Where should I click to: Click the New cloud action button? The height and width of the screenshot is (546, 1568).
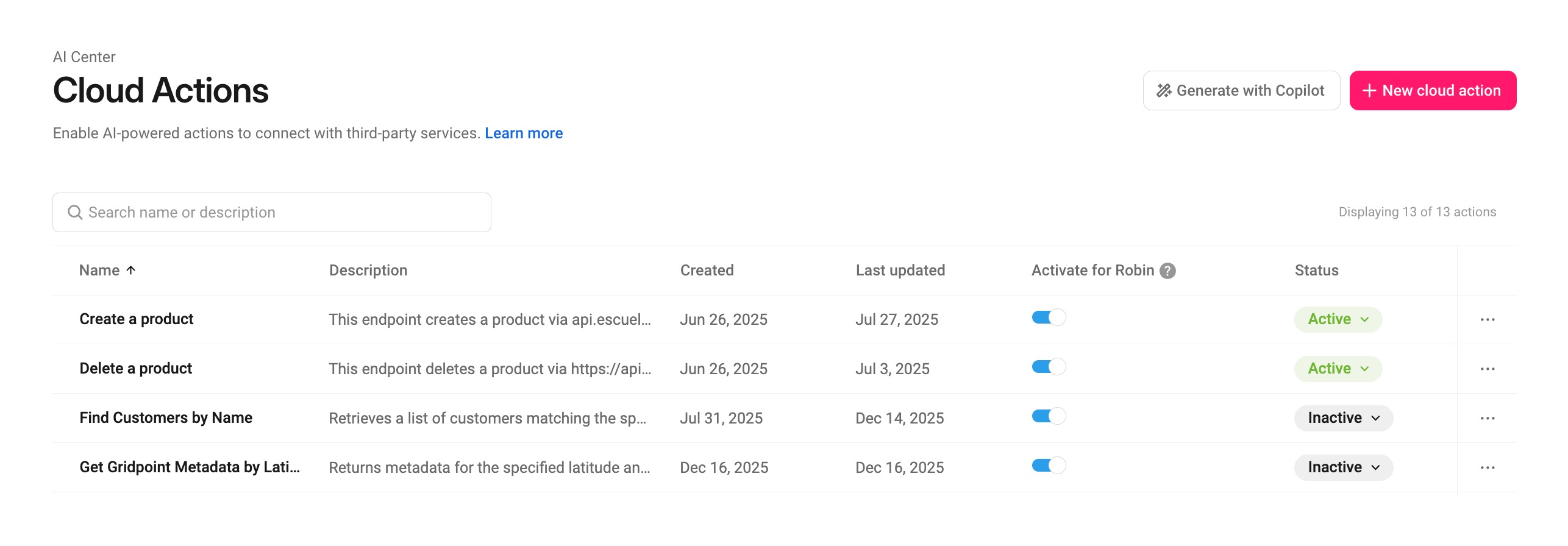click(x=1433, y=91)
